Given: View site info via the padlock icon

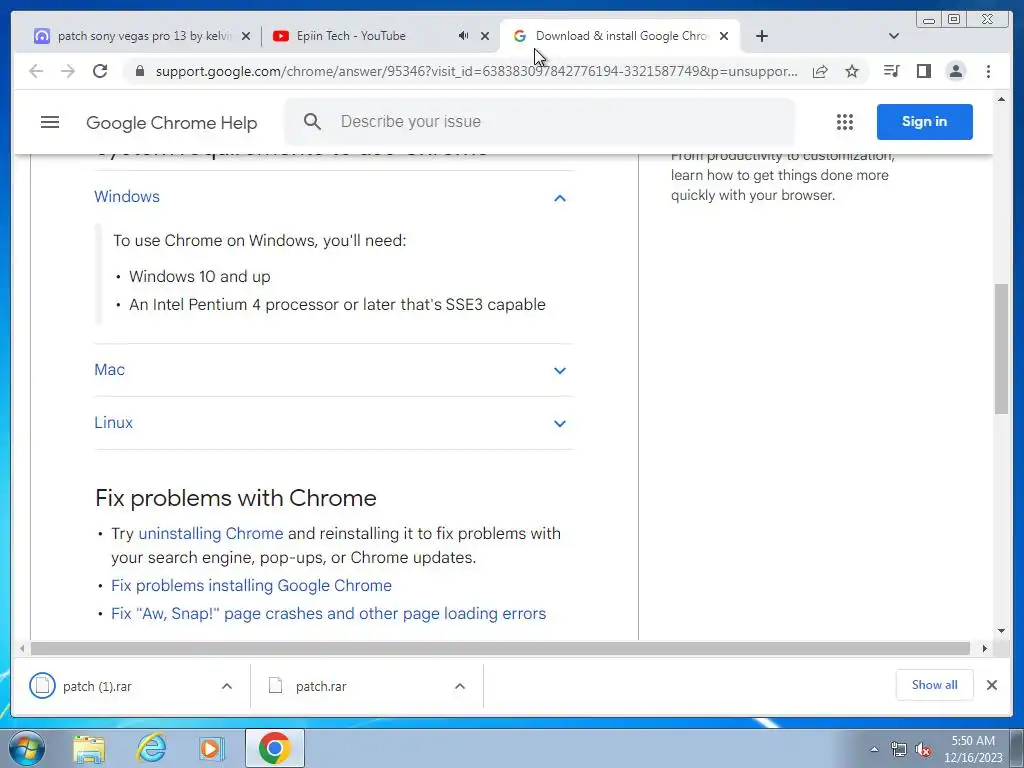Looking at the screenshot, I should pos(139,71).
